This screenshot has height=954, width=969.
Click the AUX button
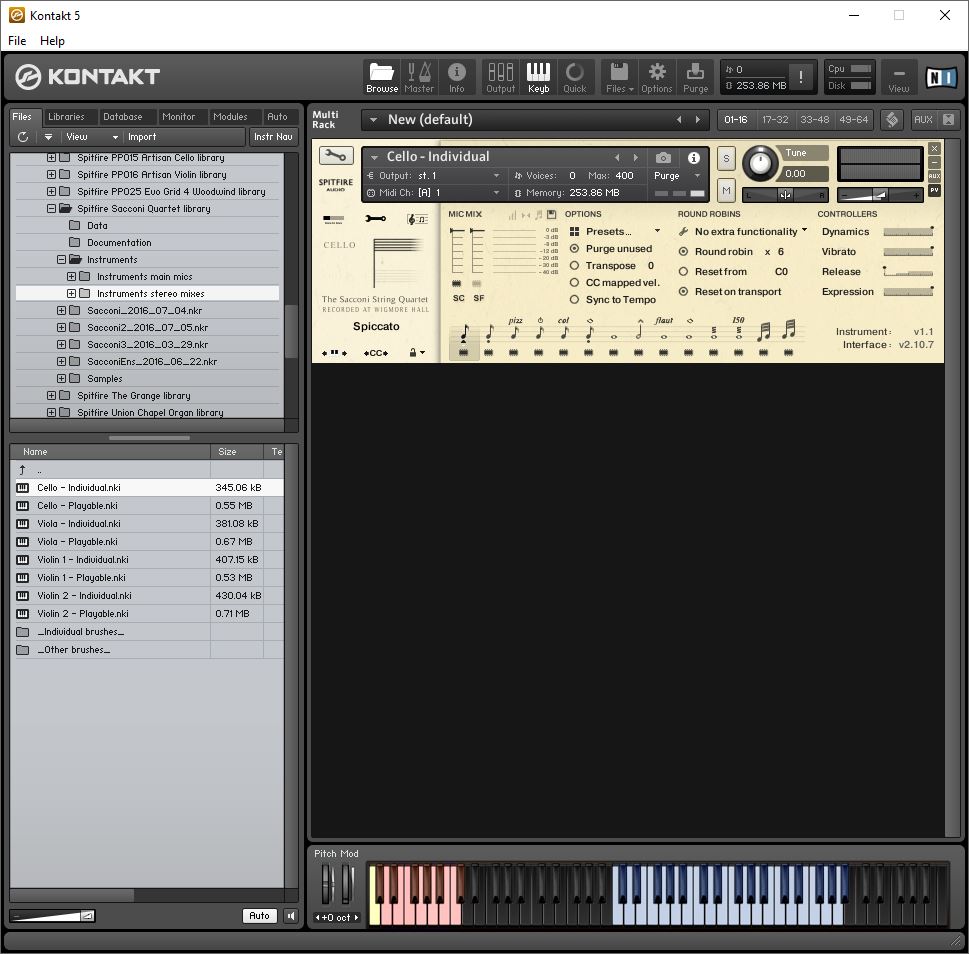923,119
